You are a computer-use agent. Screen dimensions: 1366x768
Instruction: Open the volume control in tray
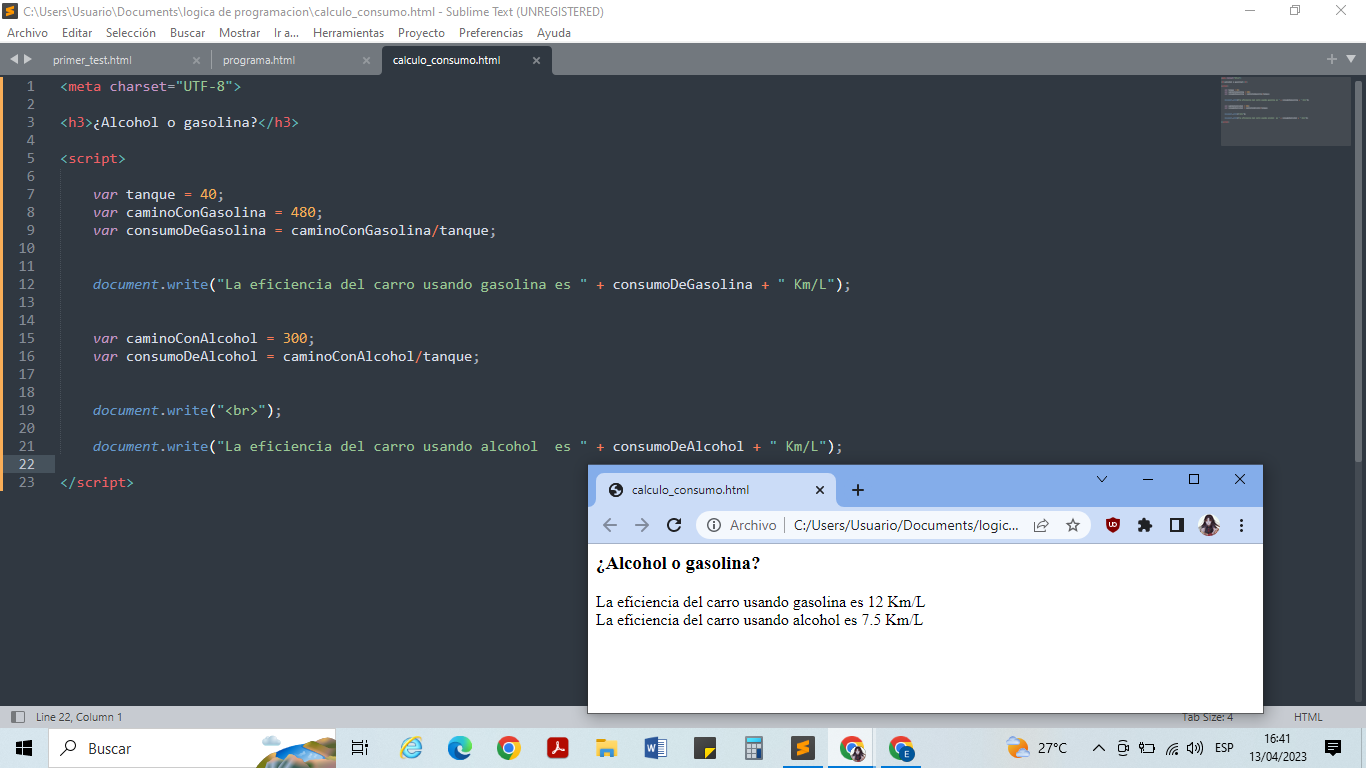coord(1197,748)
